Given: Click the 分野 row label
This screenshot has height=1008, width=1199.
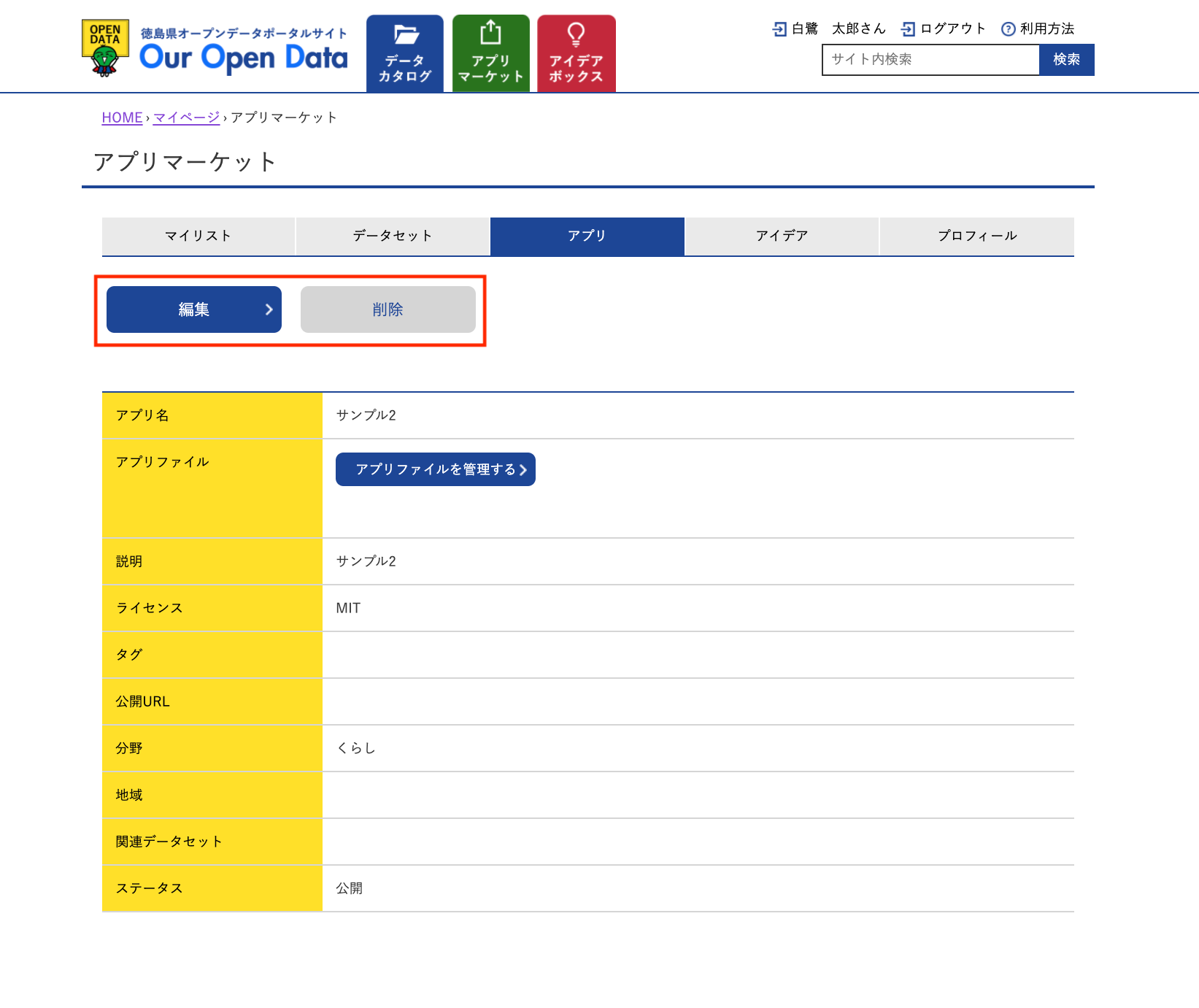Looking at the screenshot, I should tap(129, 748).
